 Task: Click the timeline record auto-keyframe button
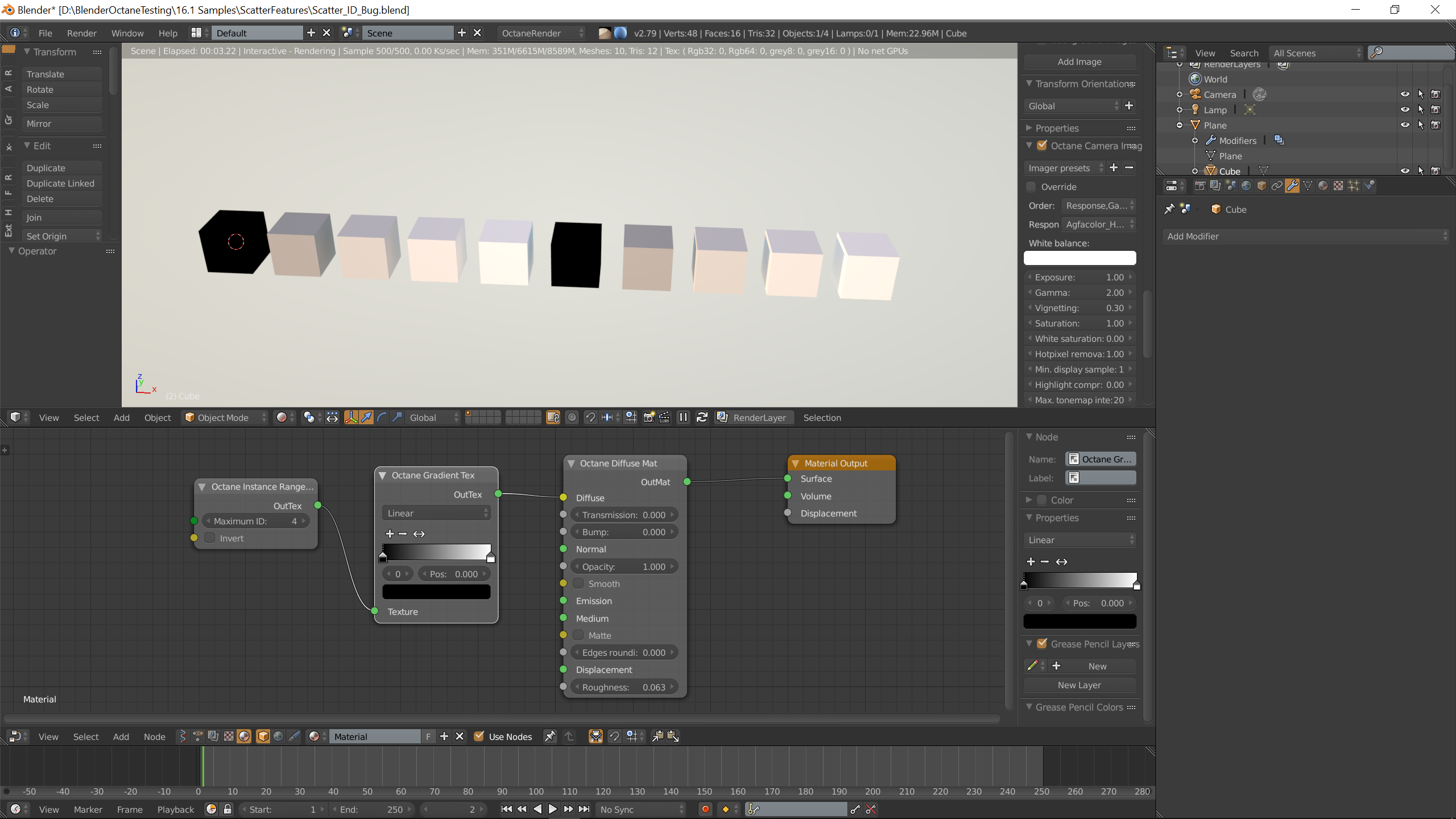(x=705, y=809)
